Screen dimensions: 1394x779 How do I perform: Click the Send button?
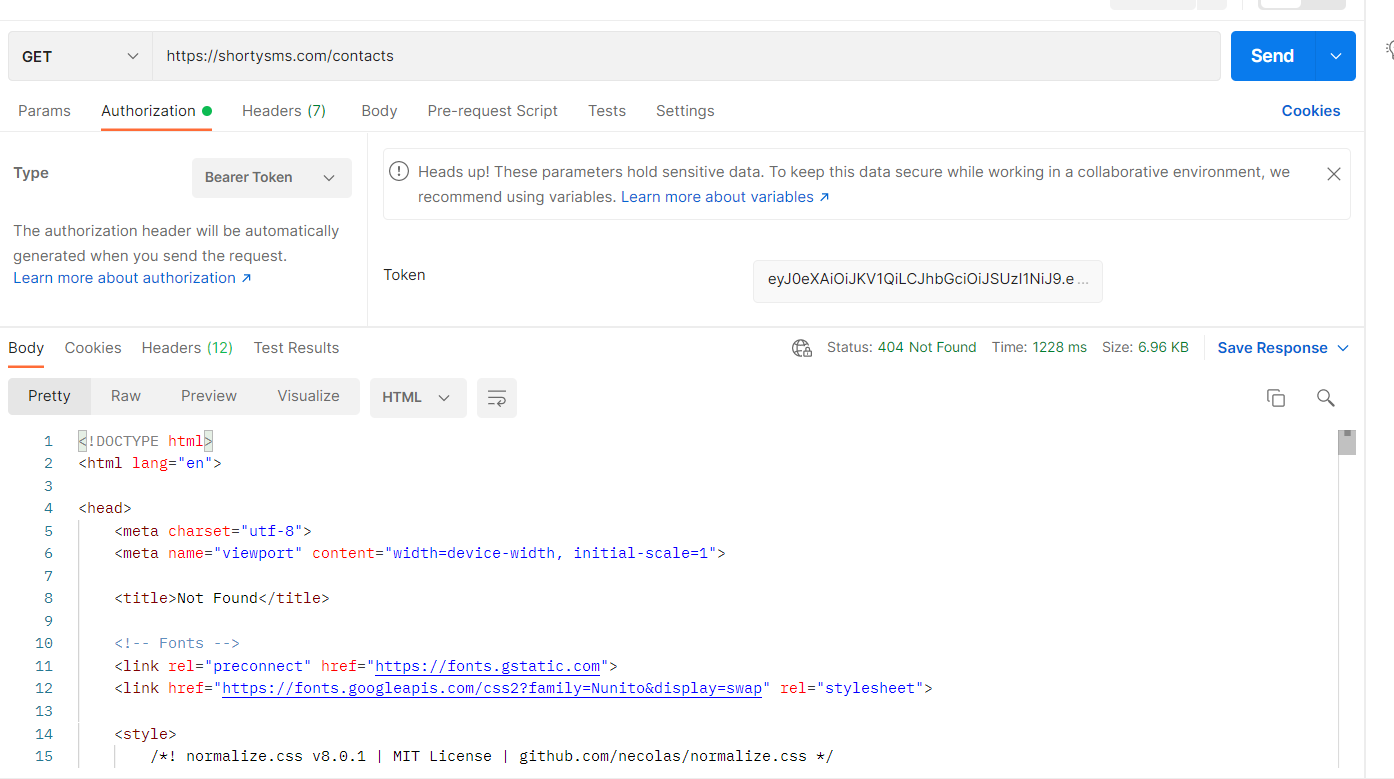(1273, 56)
